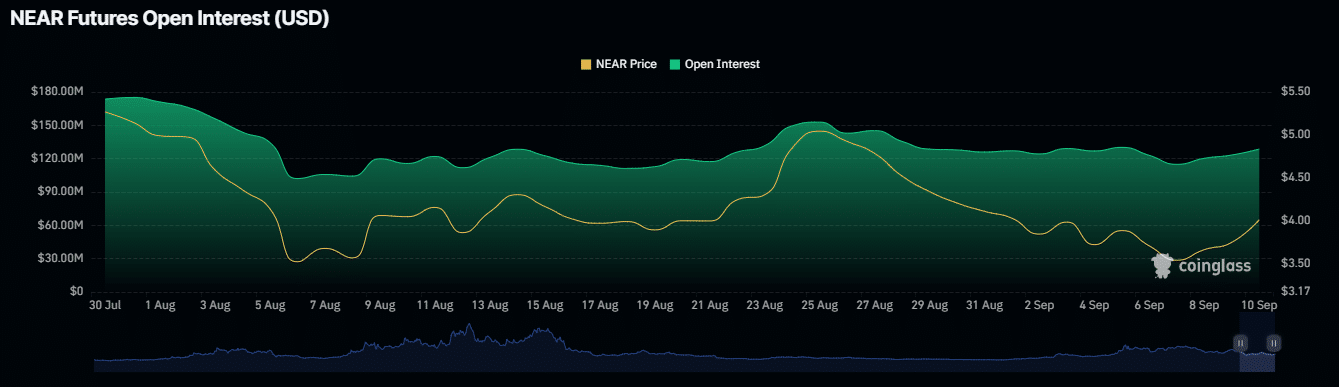Click the $180.00M axis label

(x=57, y=91)
